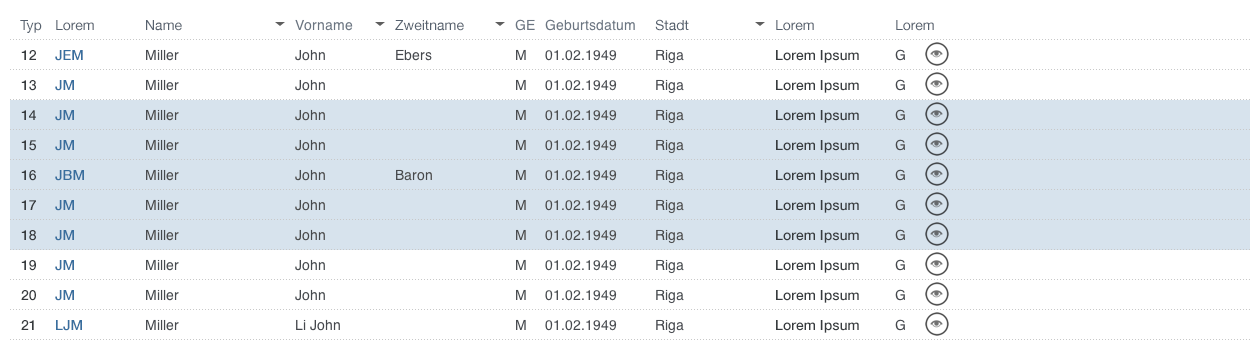Open the Stadt column dropdown arrow

(x=760, y=25)
